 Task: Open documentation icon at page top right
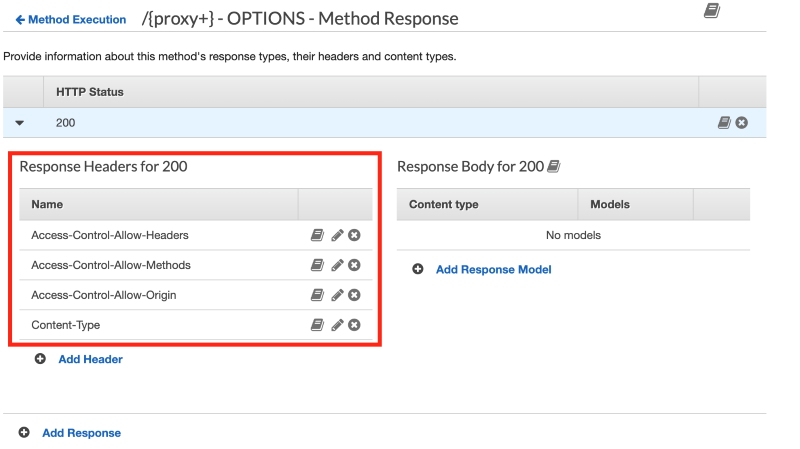pos(712,11)
